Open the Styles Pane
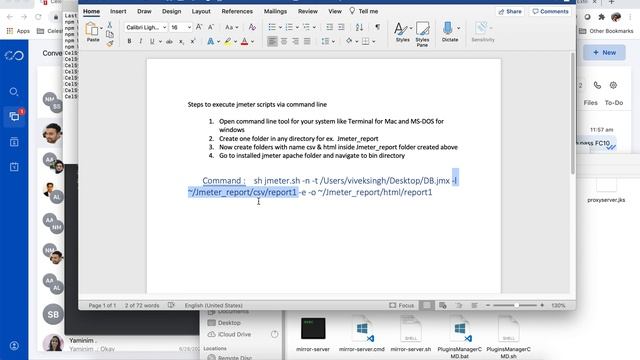This screenshot has height=360, width=640. (x=422, y=34)
